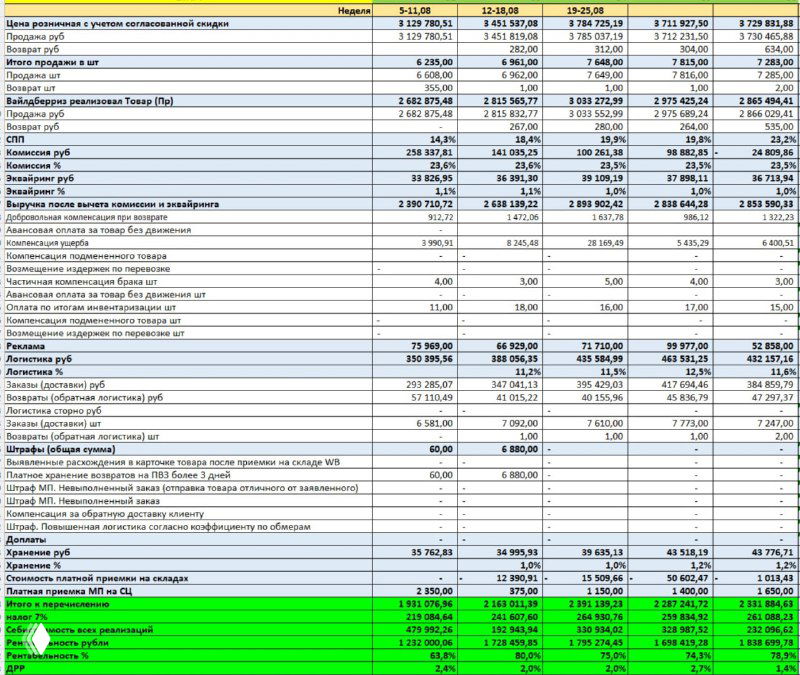Select the green 'налог 7%' row label
This screenshot has height=675, width=800.
(28, 617)
